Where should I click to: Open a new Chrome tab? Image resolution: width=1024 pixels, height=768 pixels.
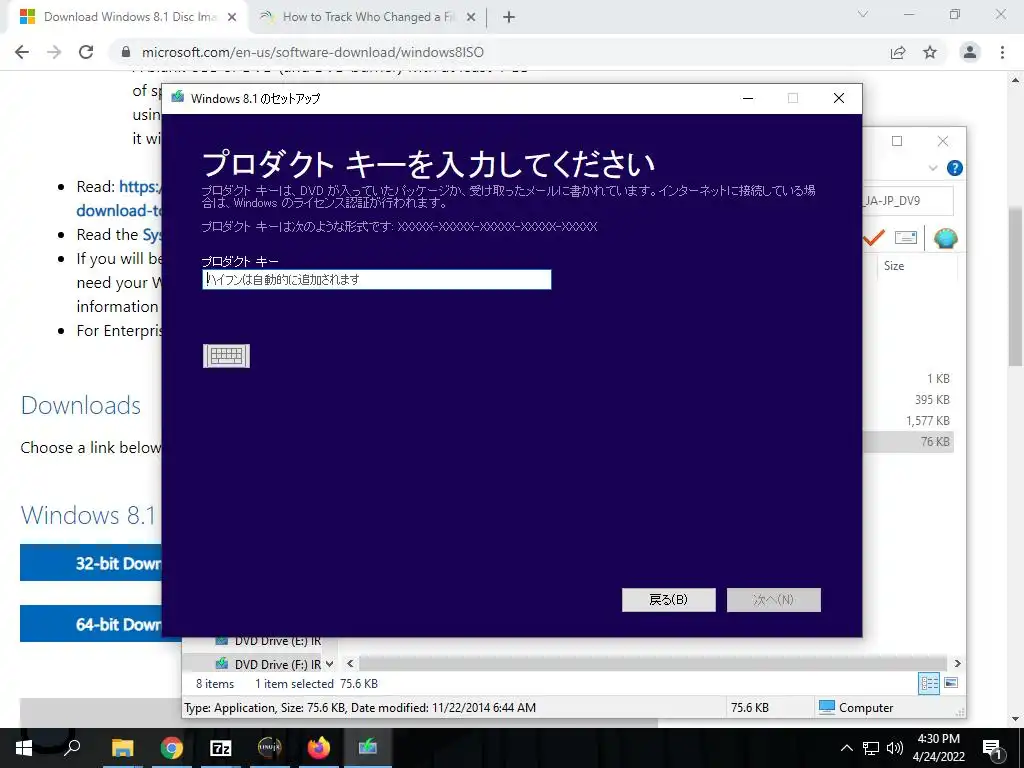(509, 18)
